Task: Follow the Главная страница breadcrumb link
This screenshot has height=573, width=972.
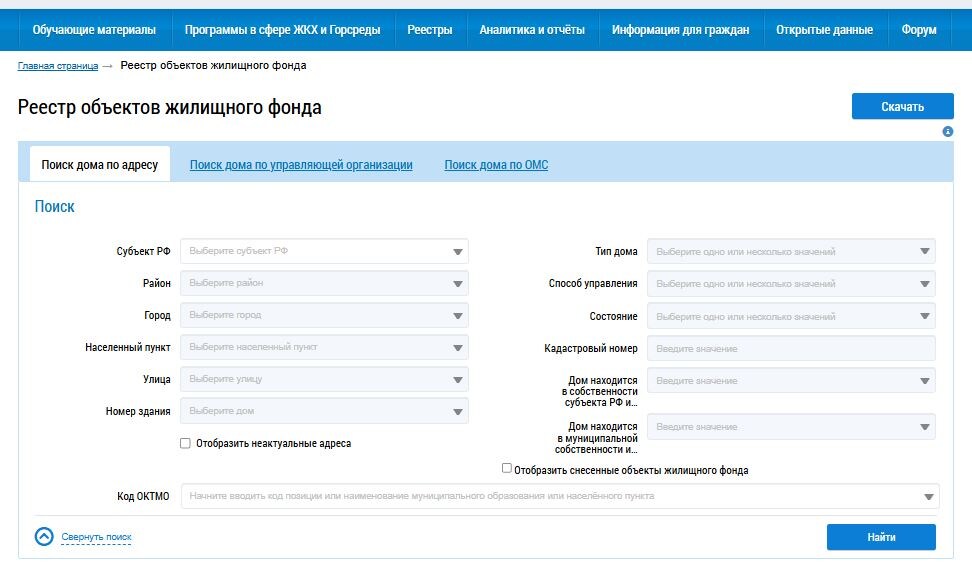Action: pos(58,66)
